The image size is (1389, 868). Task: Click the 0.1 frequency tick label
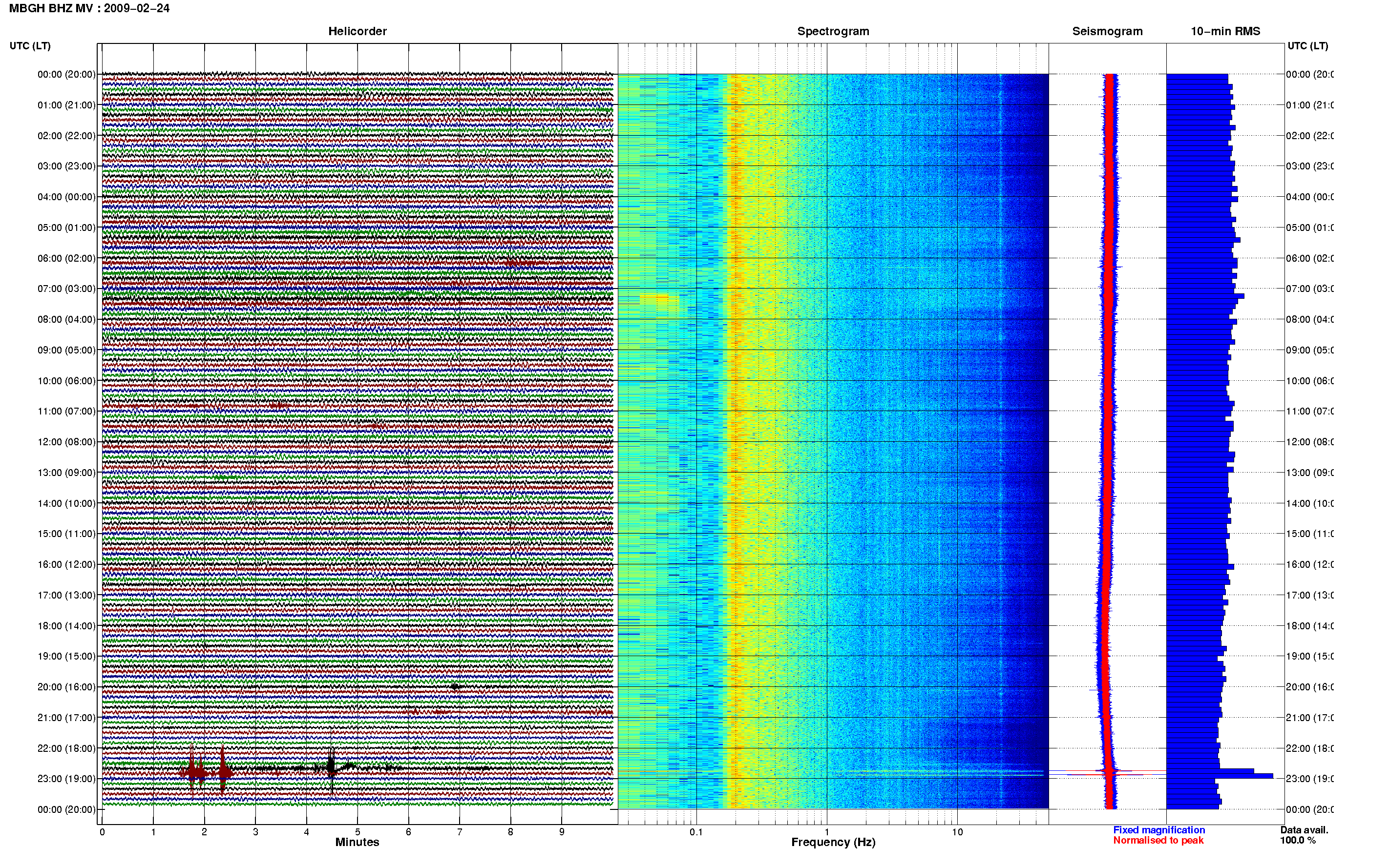click(696, 832)
